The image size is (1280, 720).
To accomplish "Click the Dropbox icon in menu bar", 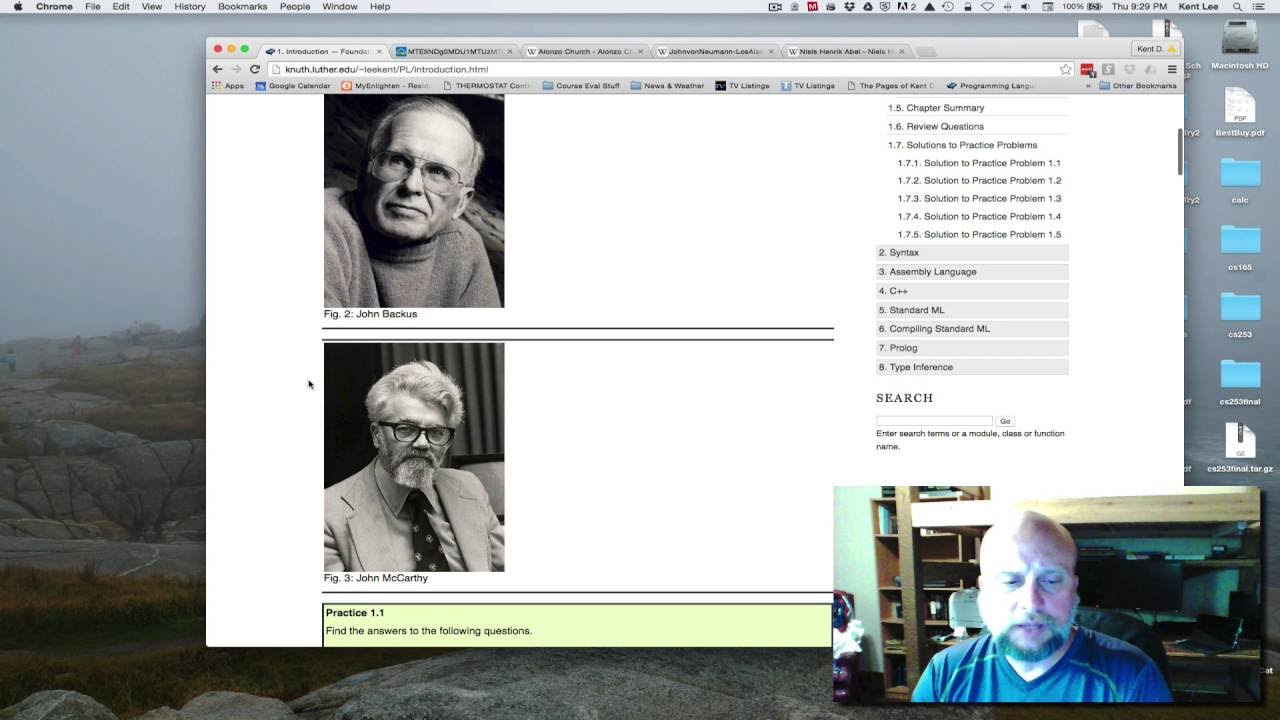I will tap(850, 6).
